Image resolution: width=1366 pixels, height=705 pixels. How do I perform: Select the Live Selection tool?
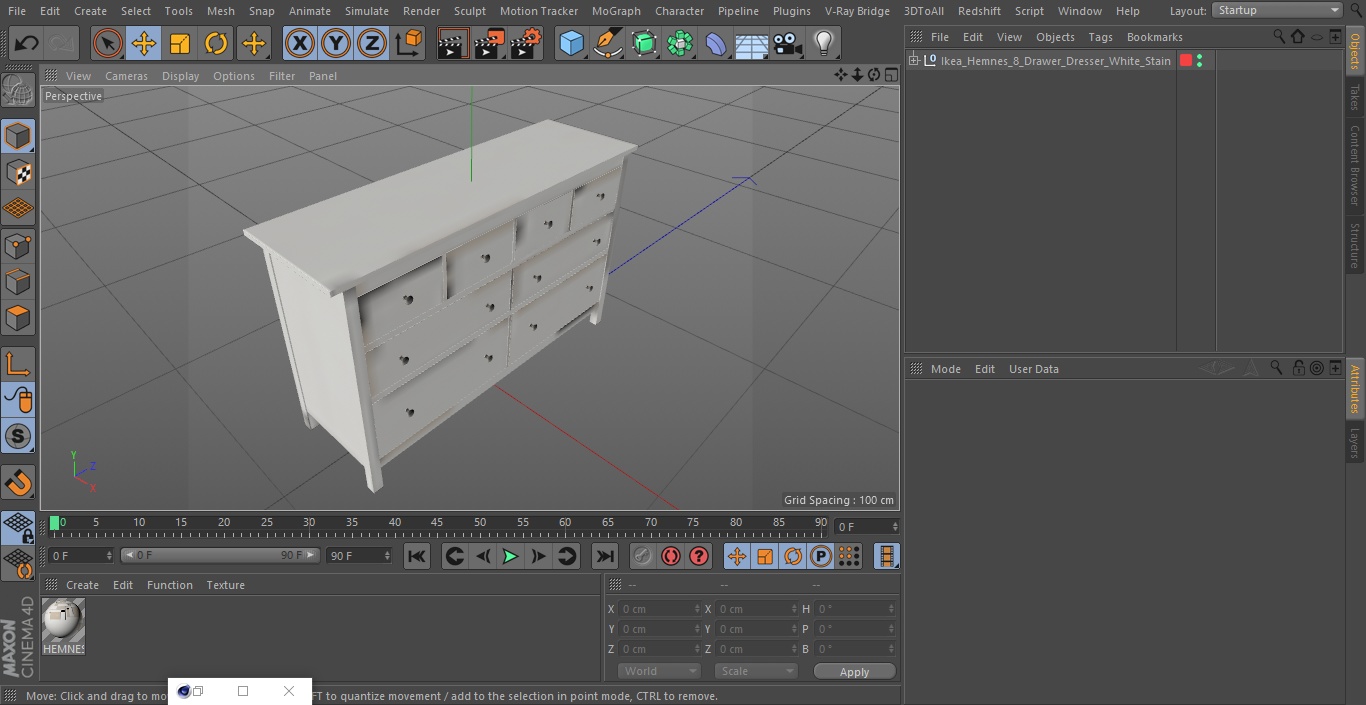click(x=107, y=43)
